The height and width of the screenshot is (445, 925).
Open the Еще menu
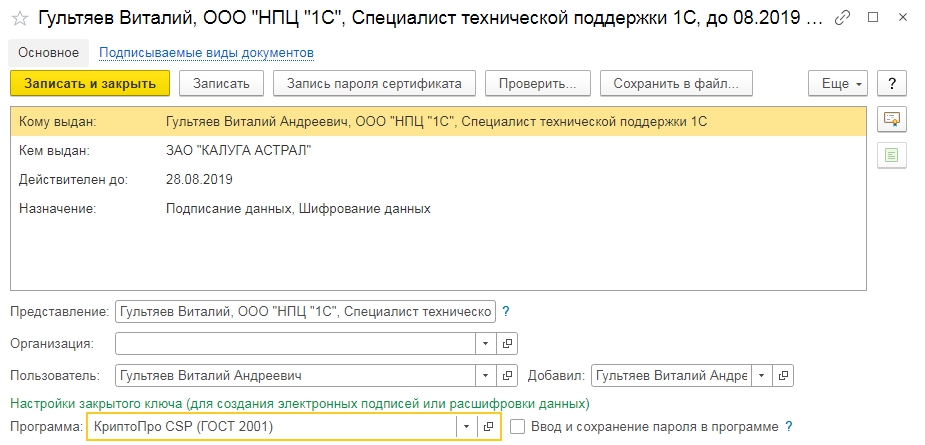(x=838, y=83)
